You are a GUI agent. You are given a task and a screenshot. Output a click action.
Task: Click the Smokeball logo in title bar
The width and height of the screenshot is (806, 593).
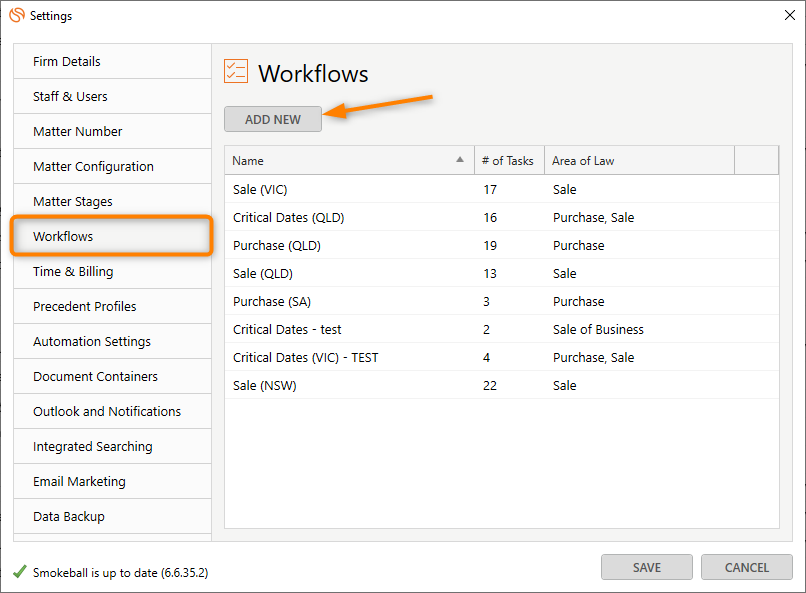(x=16, y=15)
